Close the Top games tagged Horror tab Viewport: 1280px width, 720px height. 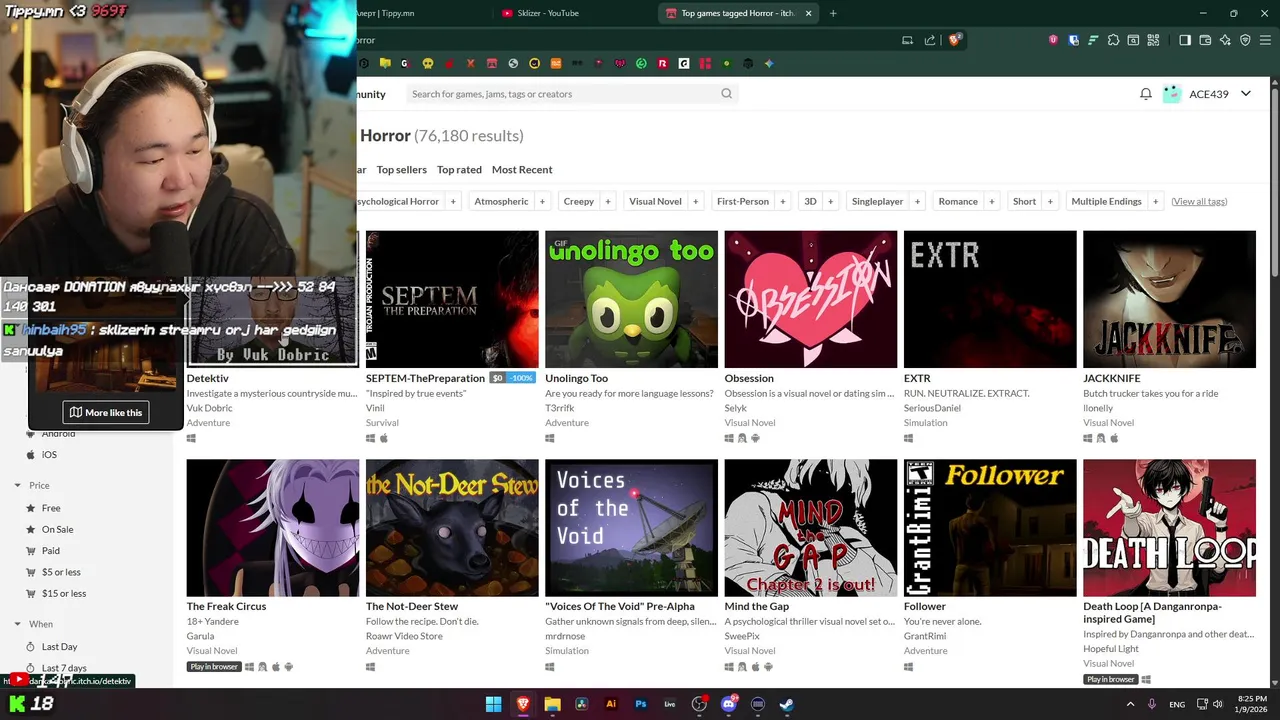(x=808, y=13)
